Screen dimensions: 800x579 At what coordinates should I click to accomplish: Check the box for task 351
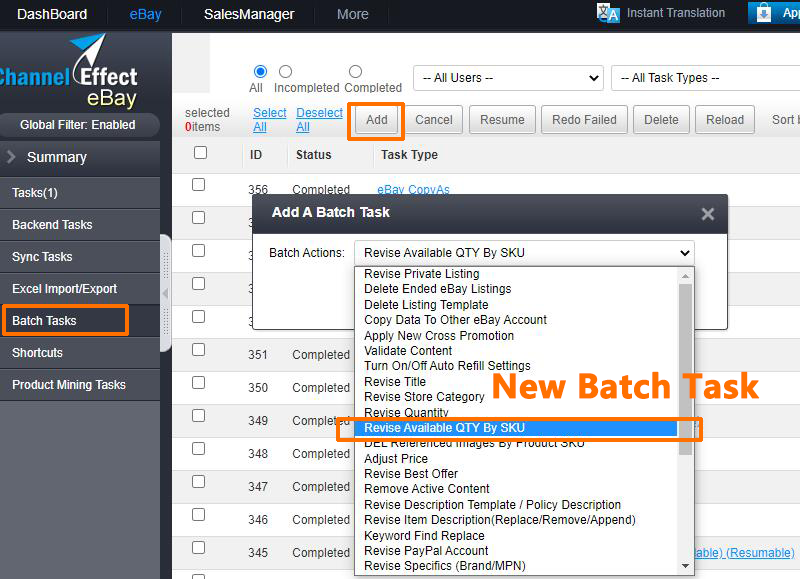(x=198, y=350)
